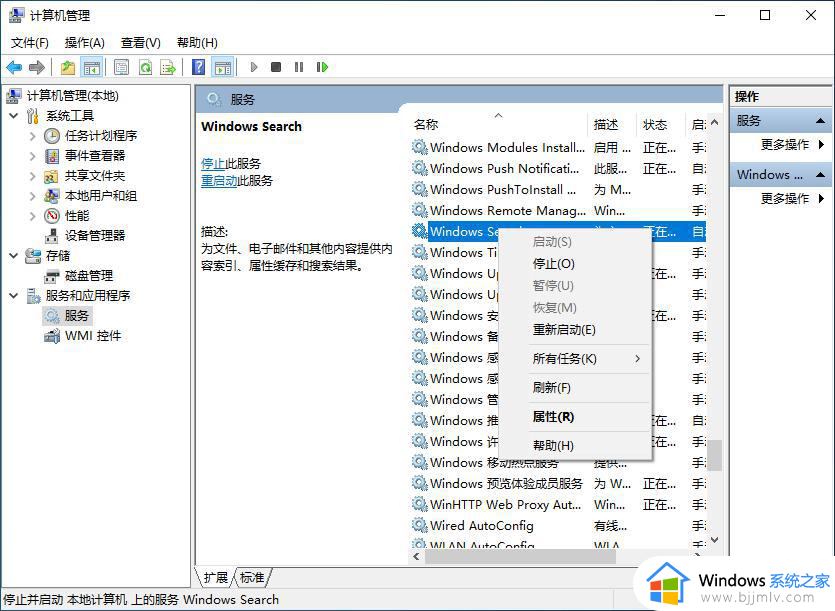Expand the 共享文件夹 node
This screenshot has width=835, height=611.
33,176
